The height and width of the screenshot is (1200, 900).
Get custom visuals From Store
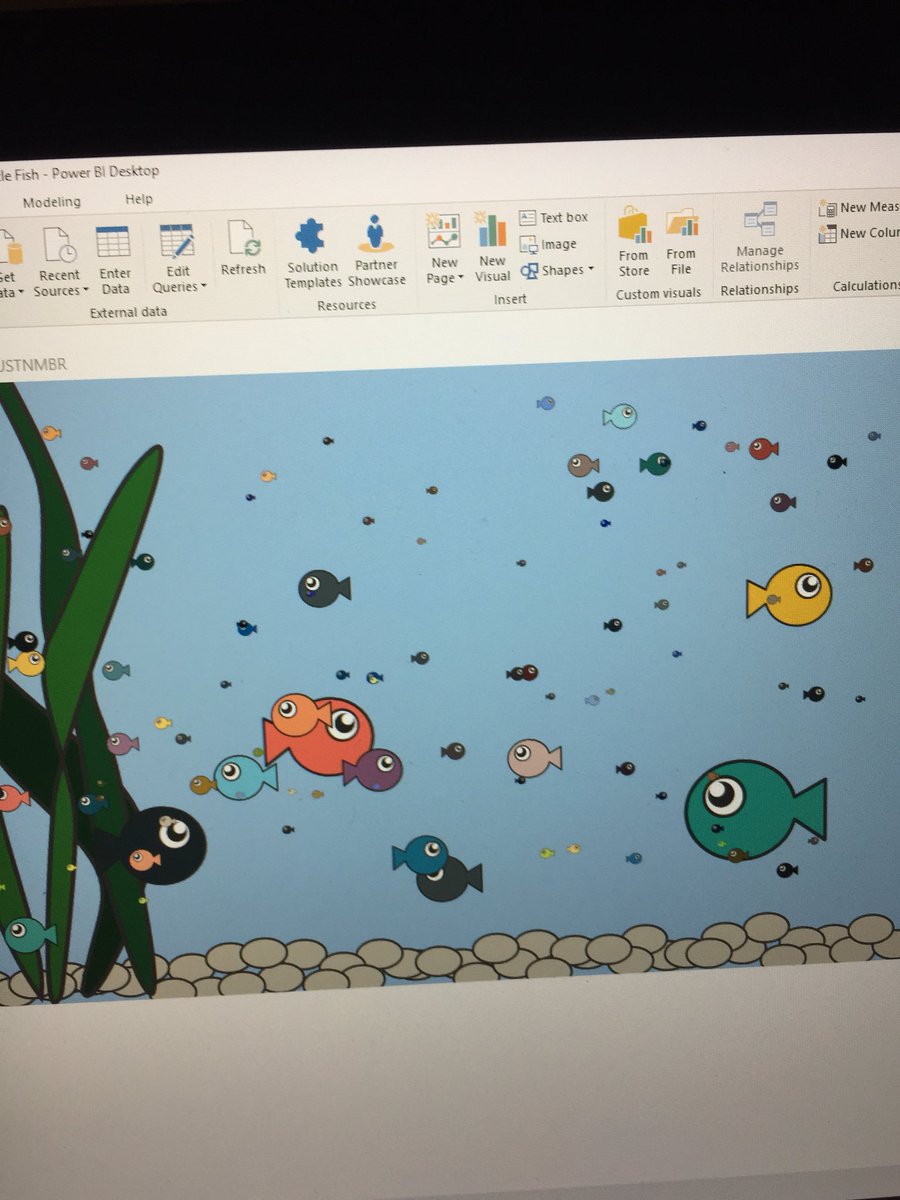(x=634, y=241)
